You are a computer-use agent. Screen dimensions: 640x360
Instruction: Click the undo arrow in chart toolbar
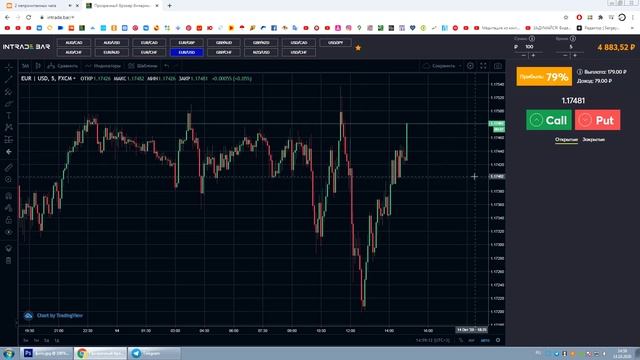tap(167, 66)
